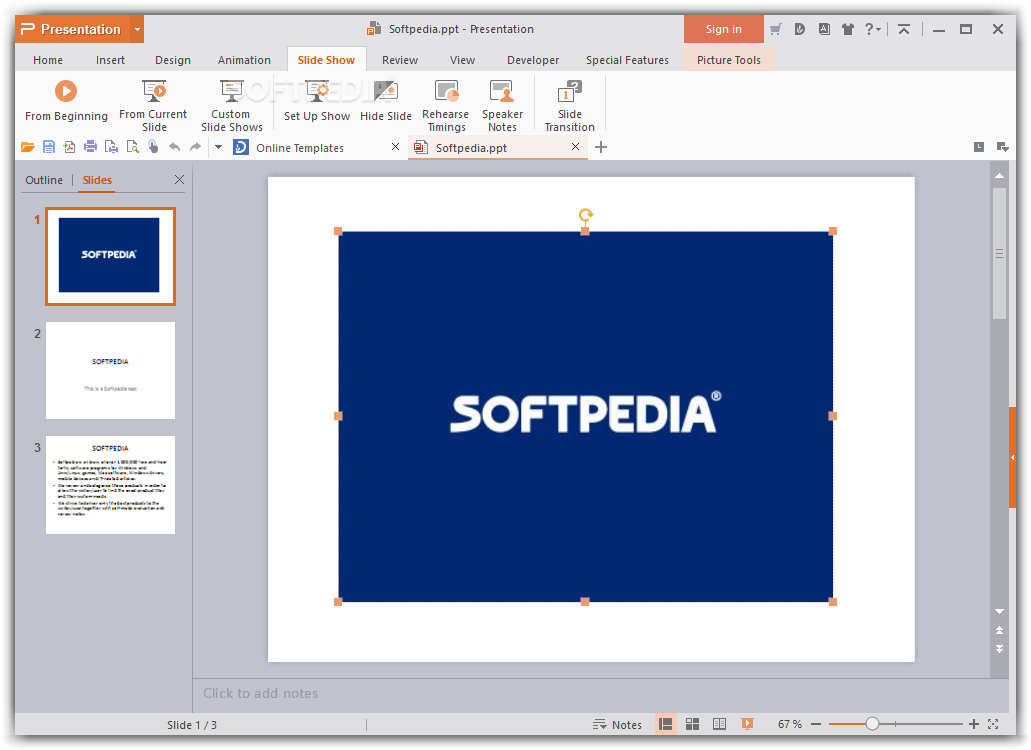Click the window list icon at tab bar right
This screenshot has width=1031, height=750.
click(1002, 147)
